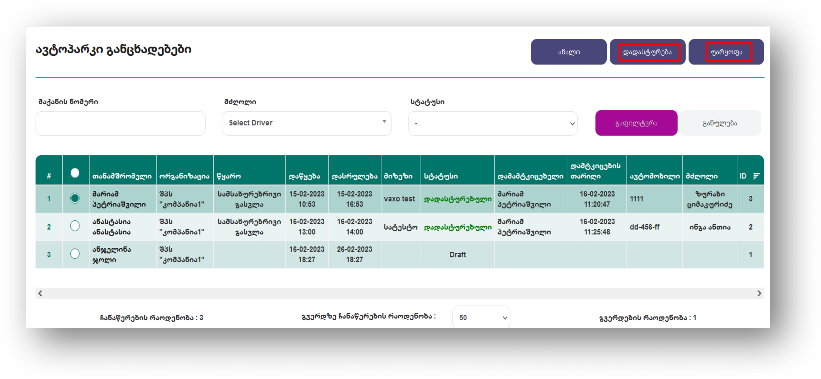Open the records-per-page dropdown showing 50
Viewport: 821px width, 379px height.
pos(481,317)
